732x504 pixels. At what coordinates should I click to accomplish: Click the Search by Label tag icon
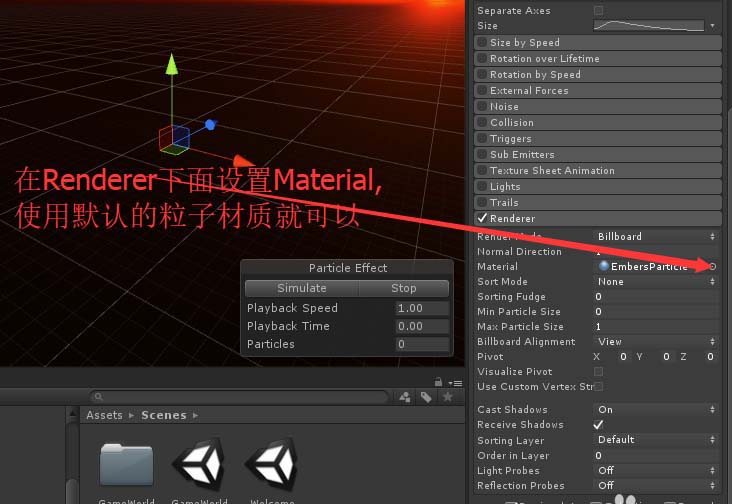point(426,397)
